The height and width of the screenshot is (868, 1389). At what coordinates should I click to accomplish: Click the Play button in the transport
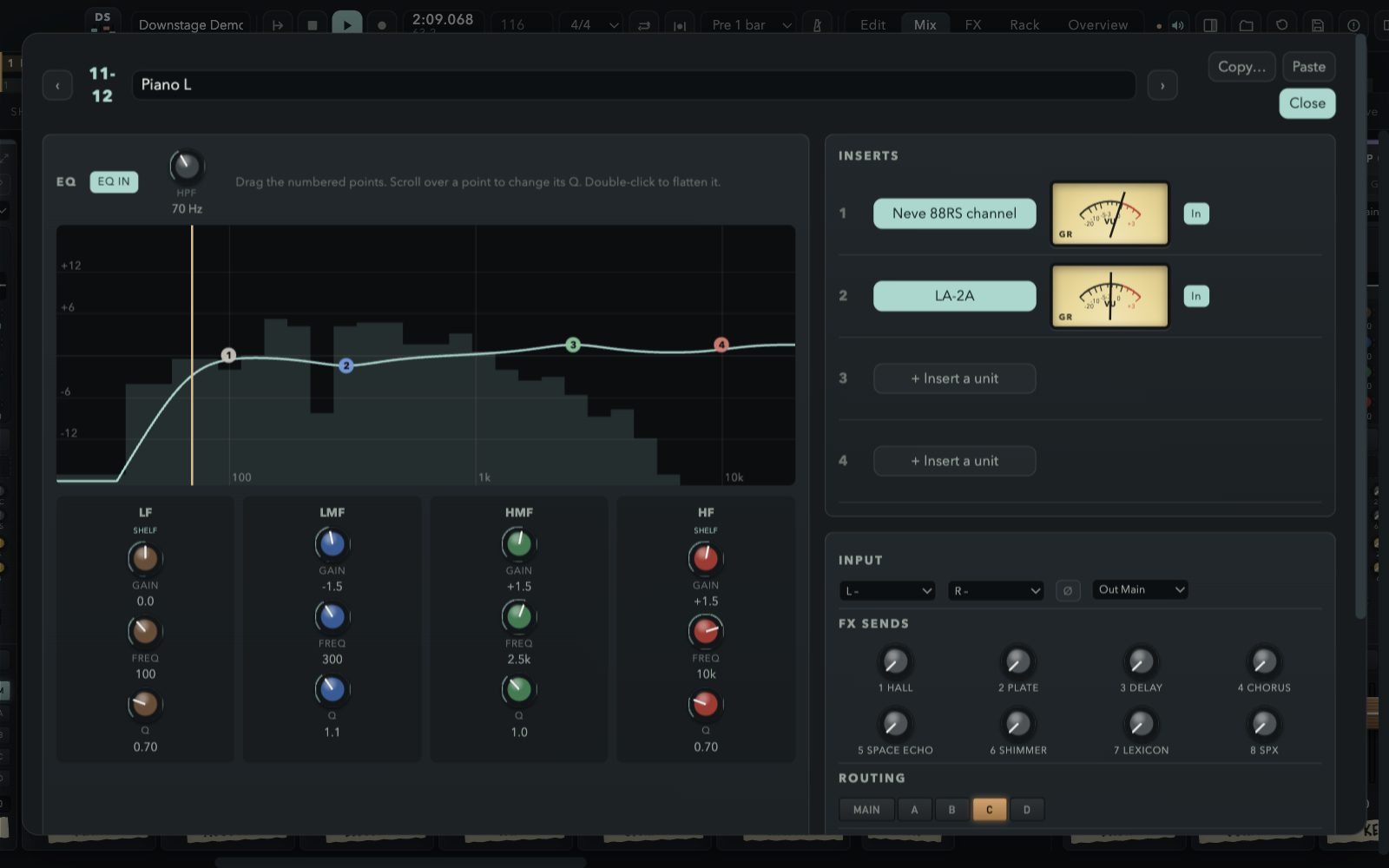(347, 24)
